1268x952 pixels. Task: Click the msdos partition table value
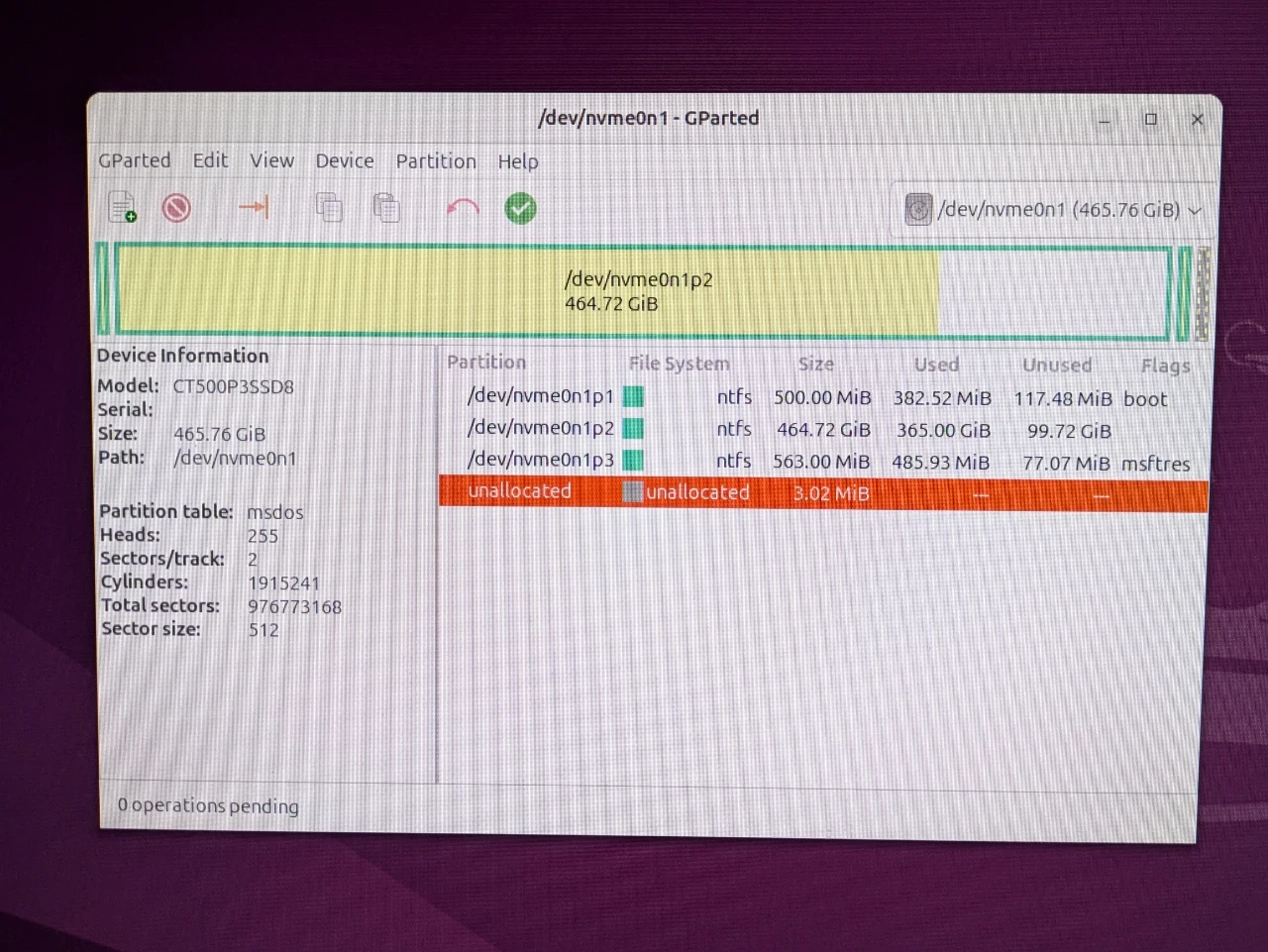click(x=274, y=512)
